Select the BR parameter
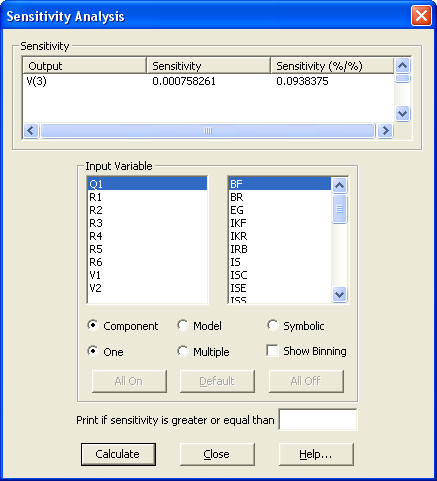The height and width of the screenshot is (481, 437). 280,197
